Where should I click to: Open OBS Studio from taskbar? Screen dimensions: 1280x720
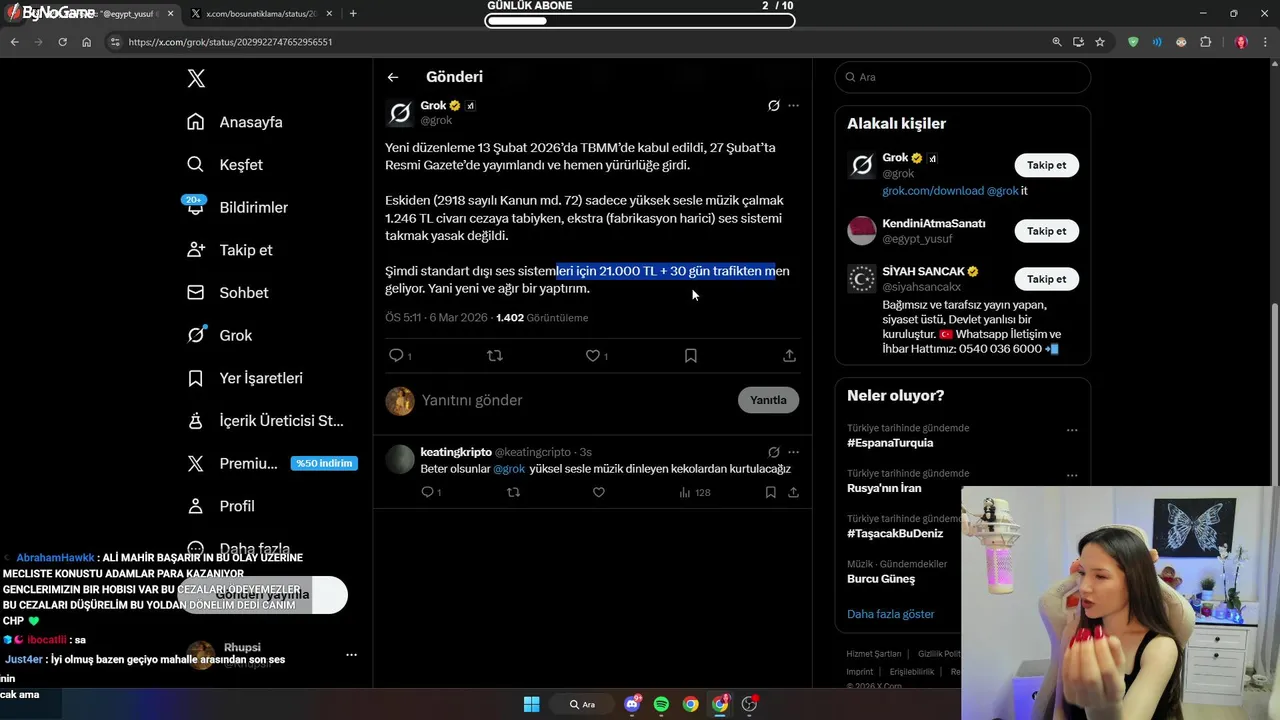[x=749, y=704]
